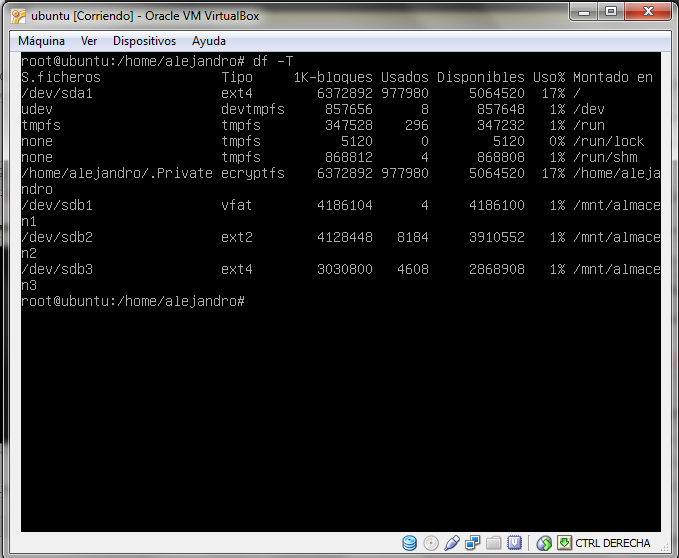Open the USB devices icon

point(452,543)
